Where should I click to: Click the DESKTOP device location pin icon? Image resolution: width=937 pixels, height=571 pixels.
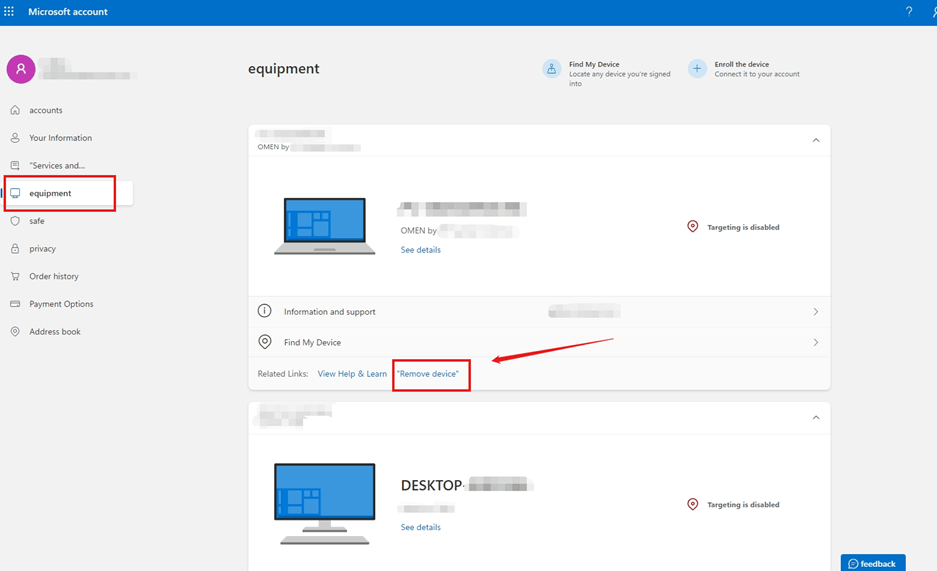coord(693,504)
